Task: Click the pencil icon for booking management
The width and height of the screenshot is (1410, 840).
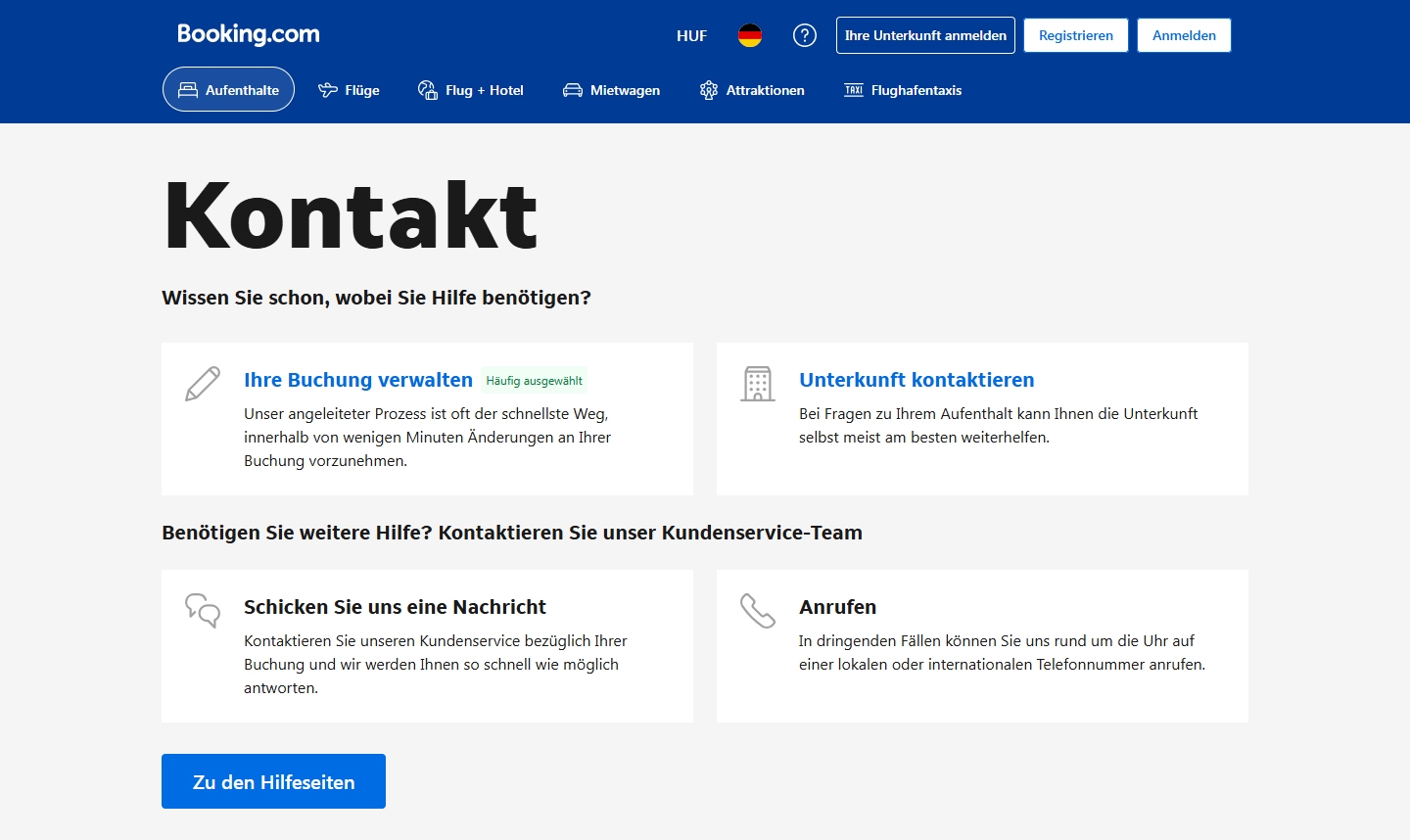Action: click(x=203, y=384)
